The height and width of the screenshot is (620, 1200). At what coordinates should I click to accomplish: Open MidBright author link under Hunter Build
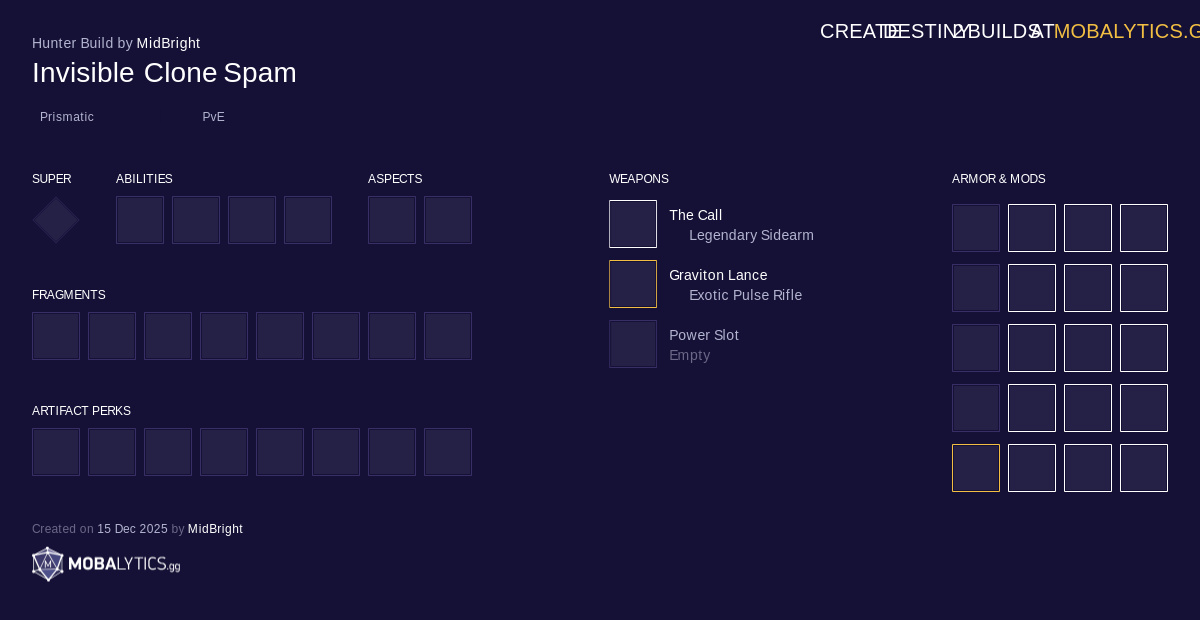click(168, 43)
